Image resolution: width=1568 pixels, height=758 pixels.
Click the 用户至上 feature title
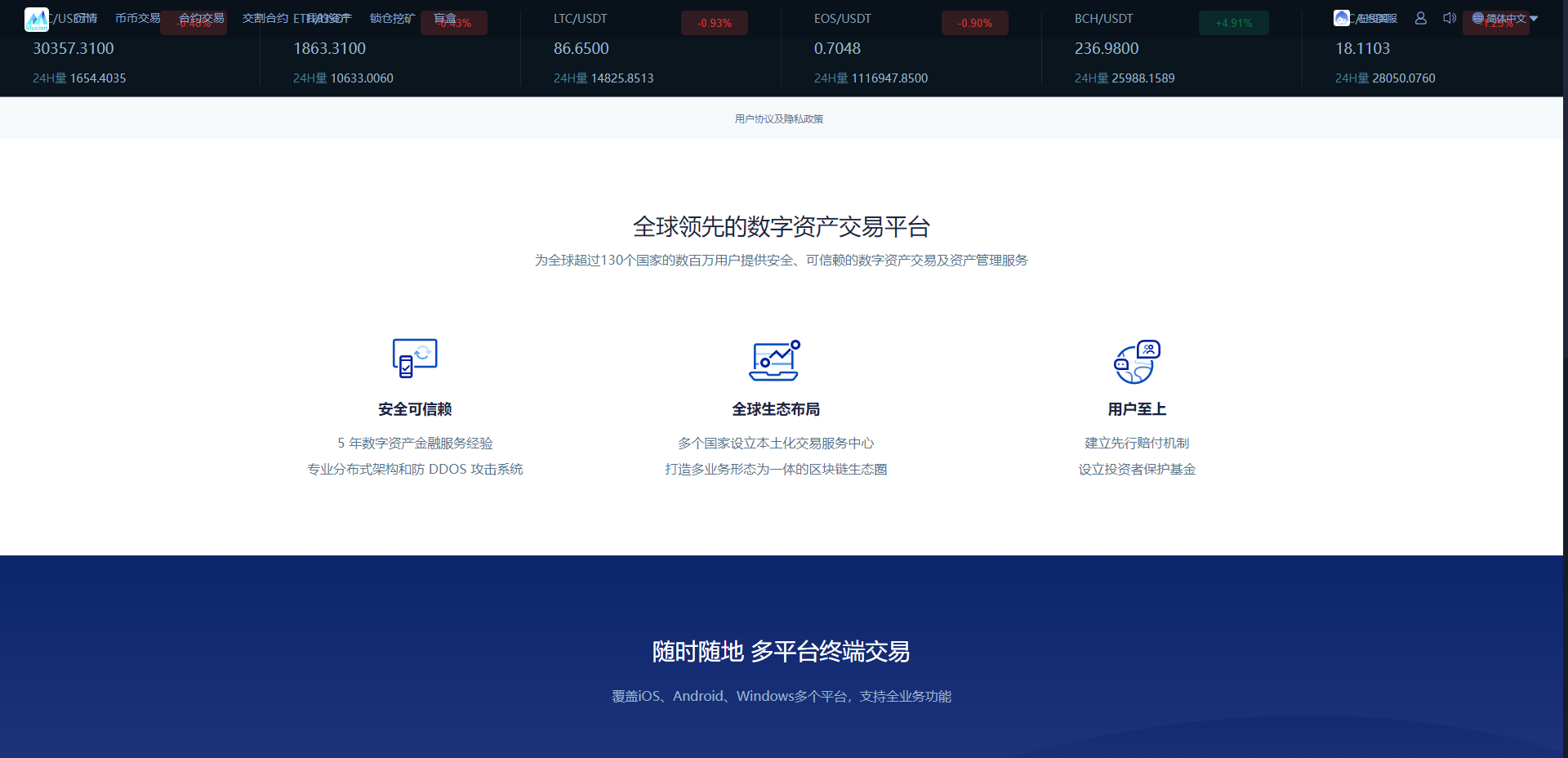click(1137, 409)
